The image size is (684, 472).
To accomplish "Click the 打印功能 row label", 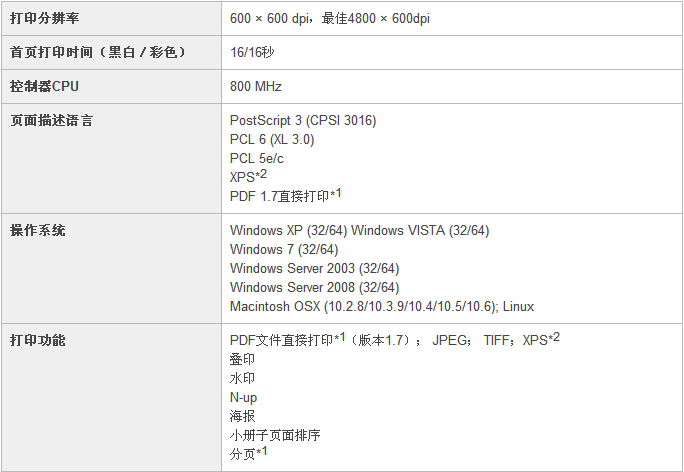I will click(38, 341).
